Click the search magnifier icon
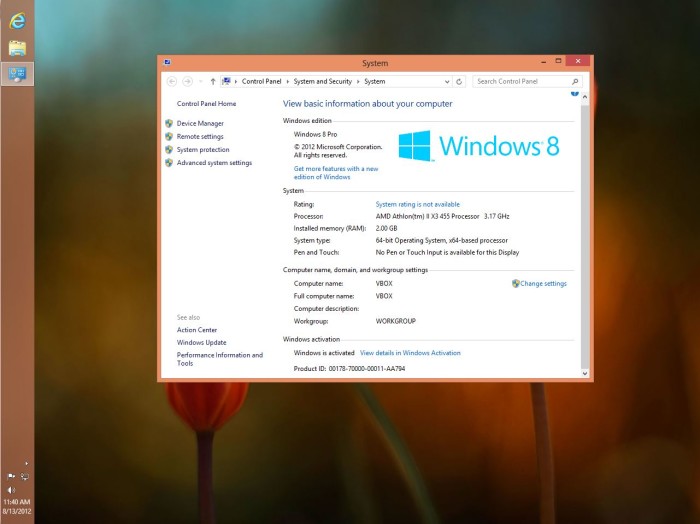This screenshot has height=524, width=700. pos(575,81)
